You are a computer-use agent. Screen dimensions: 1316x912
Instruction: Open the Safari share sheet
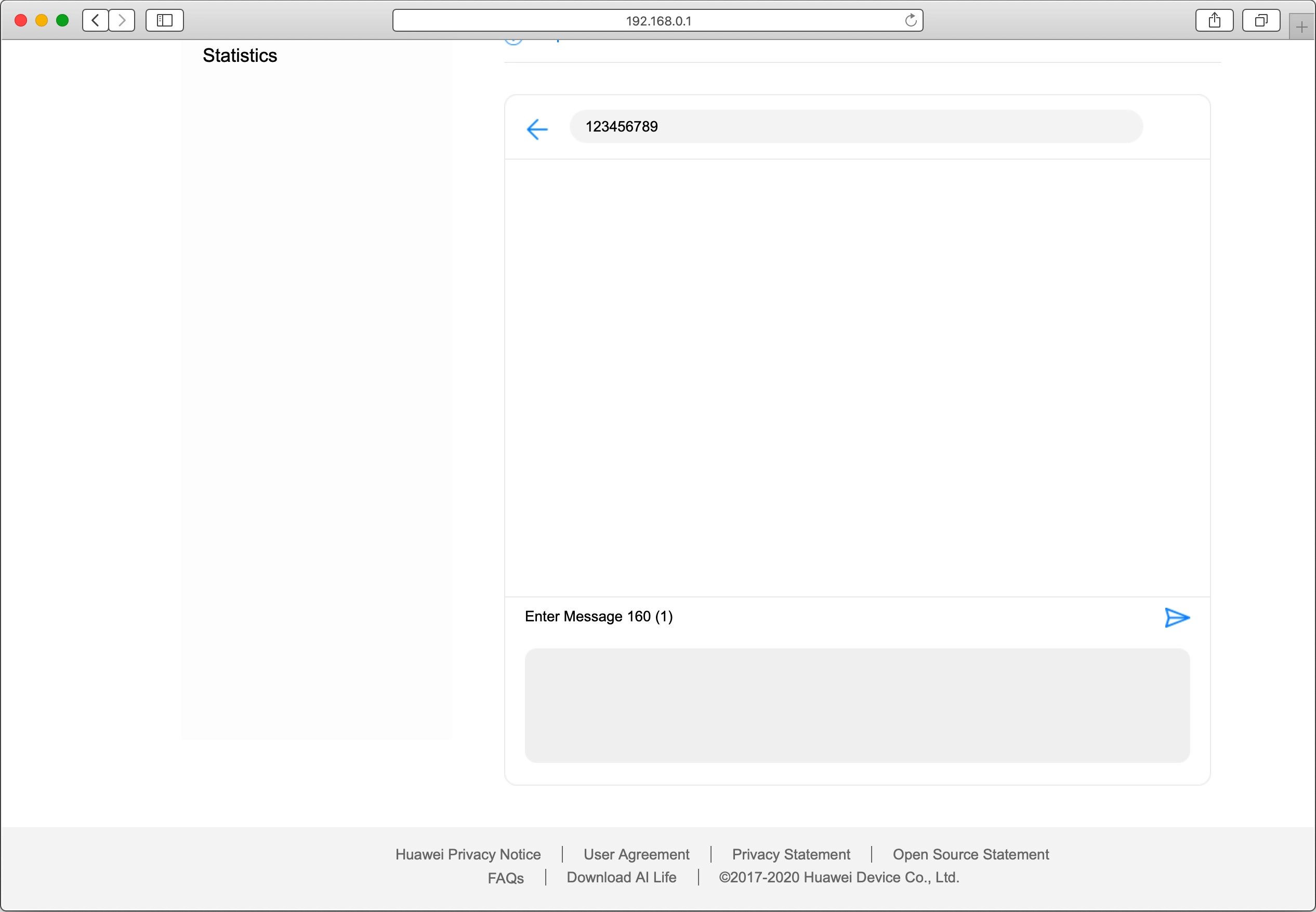coord(1214,20)
